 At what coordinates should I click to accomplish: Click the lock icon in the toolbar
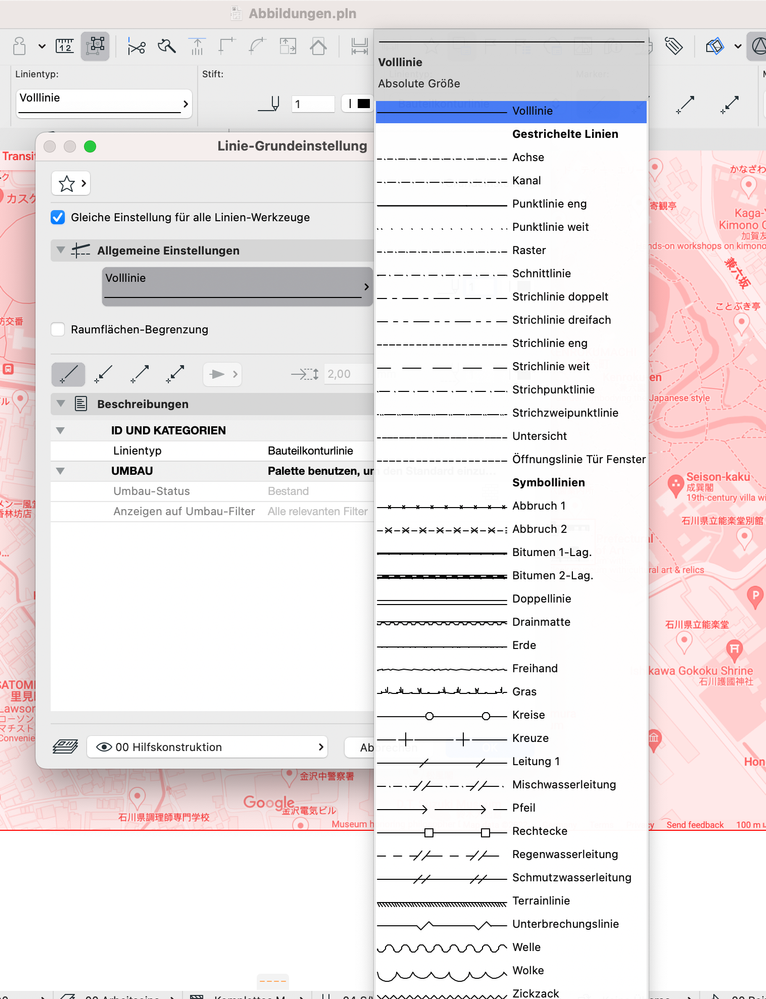pos(20,46)
